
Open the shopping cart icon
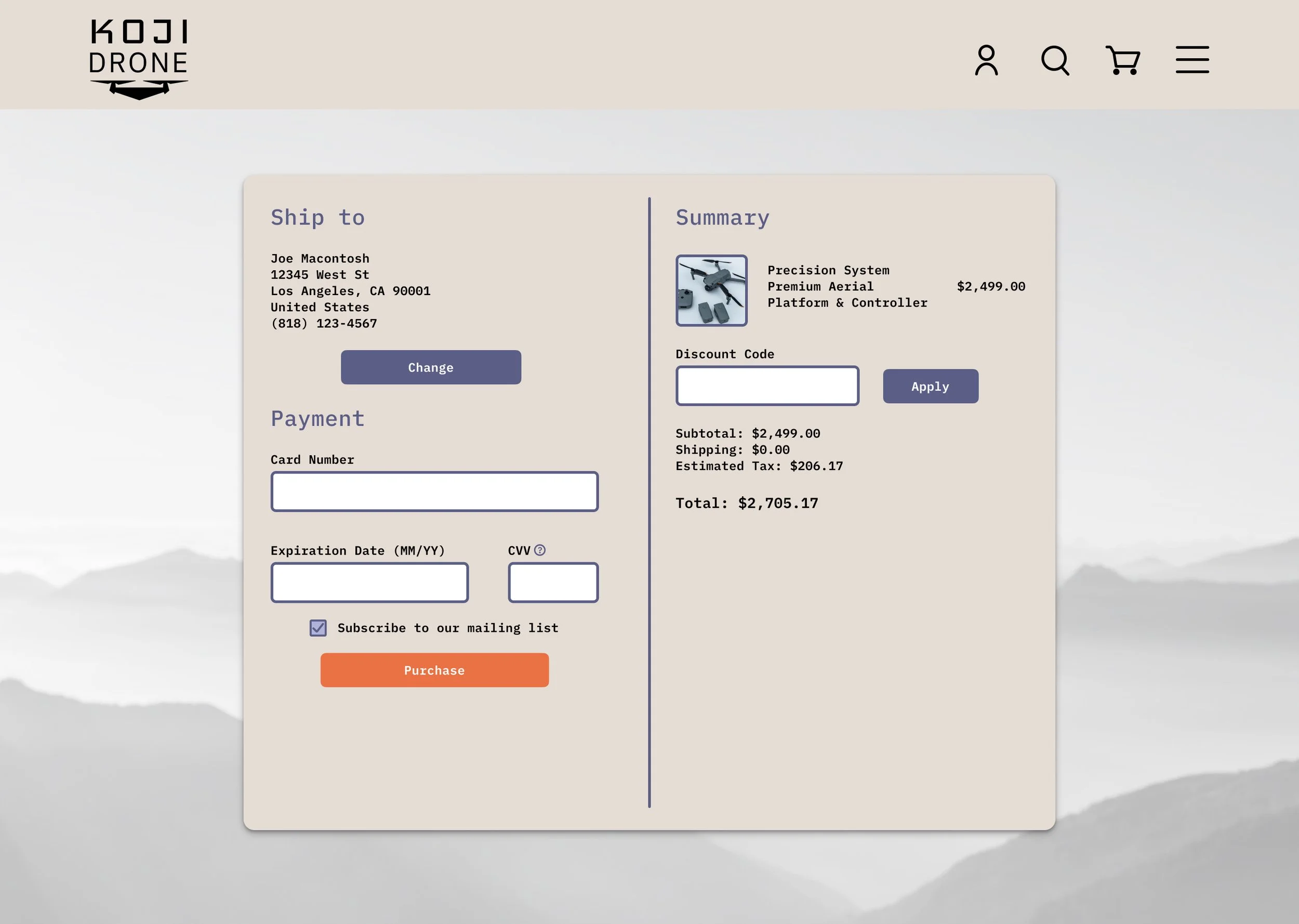pyautogui.click(x=1123, y=60)
